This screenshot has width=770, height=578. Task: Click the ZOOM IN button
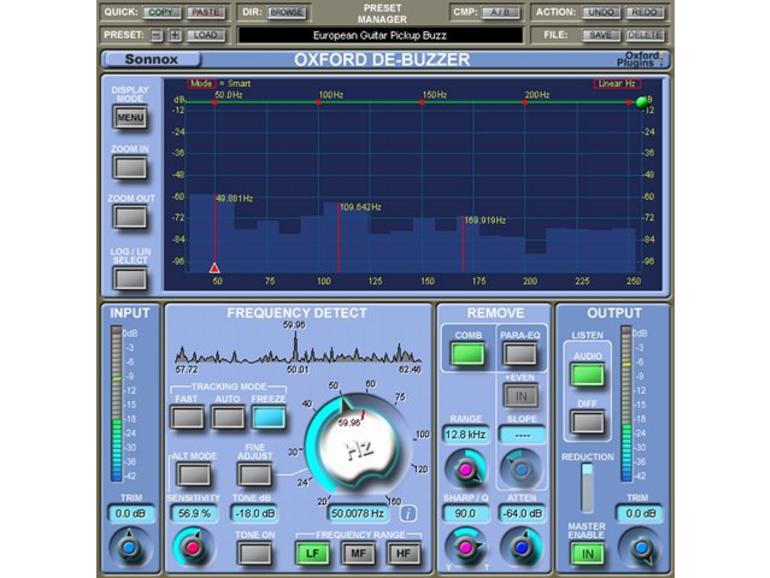tap(130, 167)
